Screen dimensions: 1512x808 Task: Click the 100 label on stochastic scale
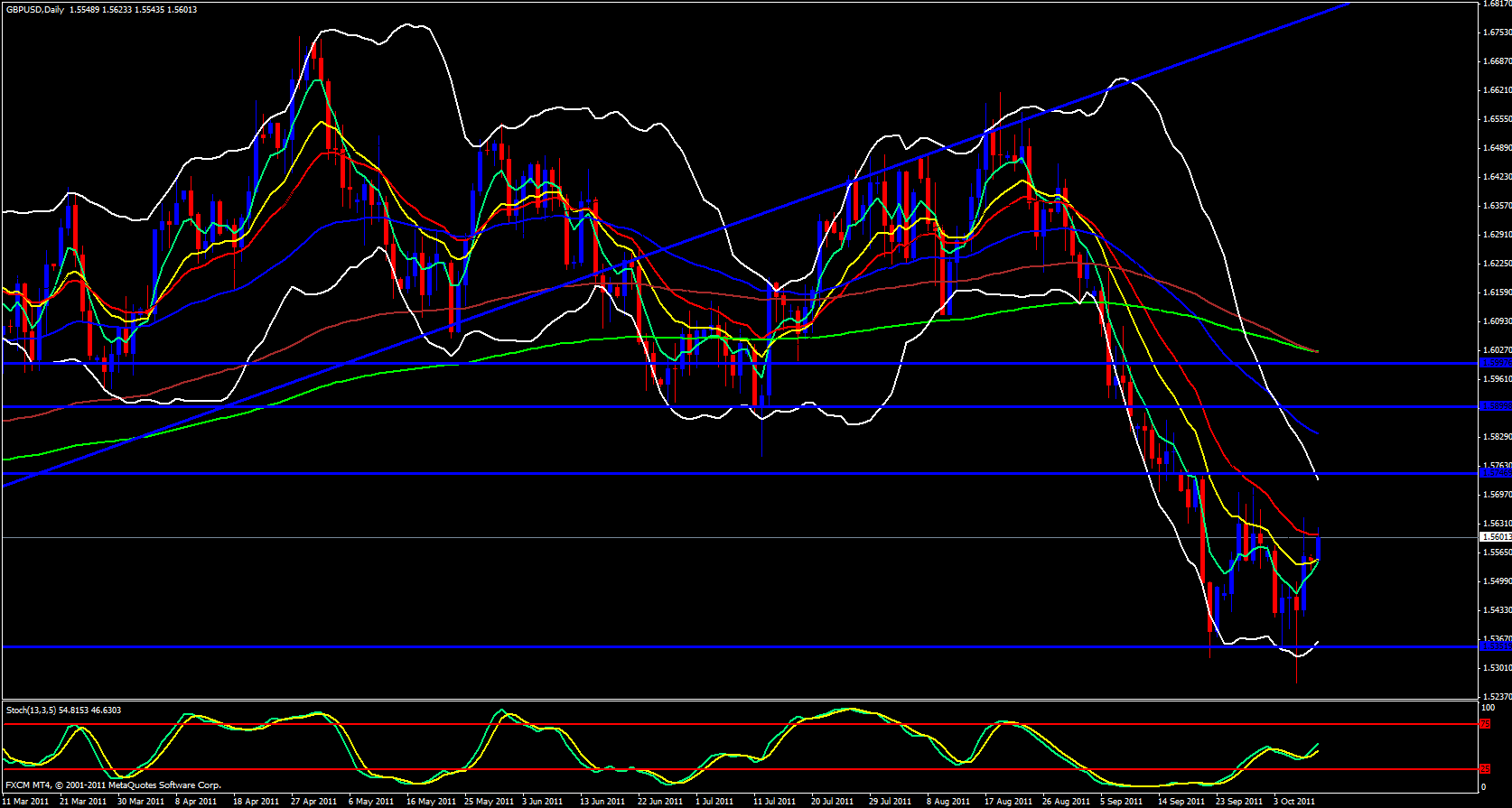tap(1488, 708)
